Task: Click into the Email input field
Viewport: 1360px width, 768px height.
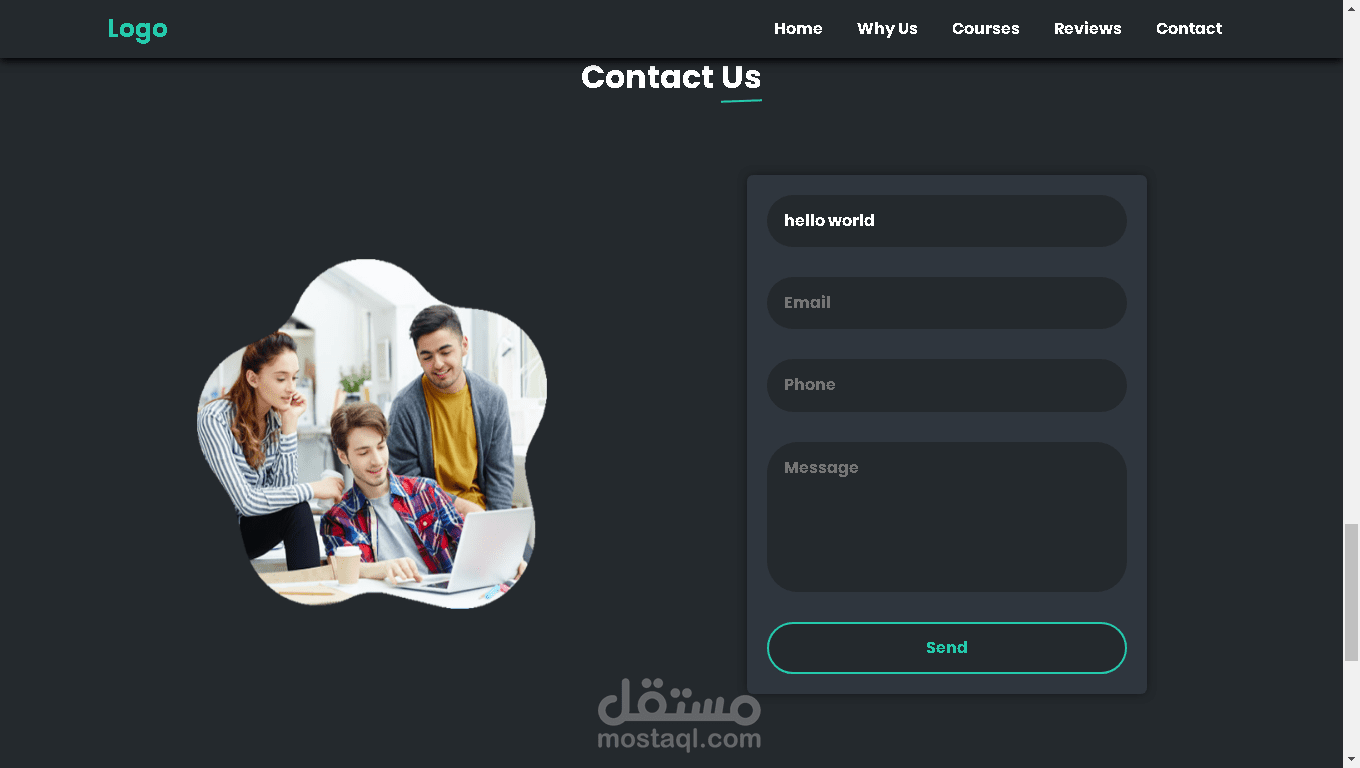Action: tap(946, 303)
